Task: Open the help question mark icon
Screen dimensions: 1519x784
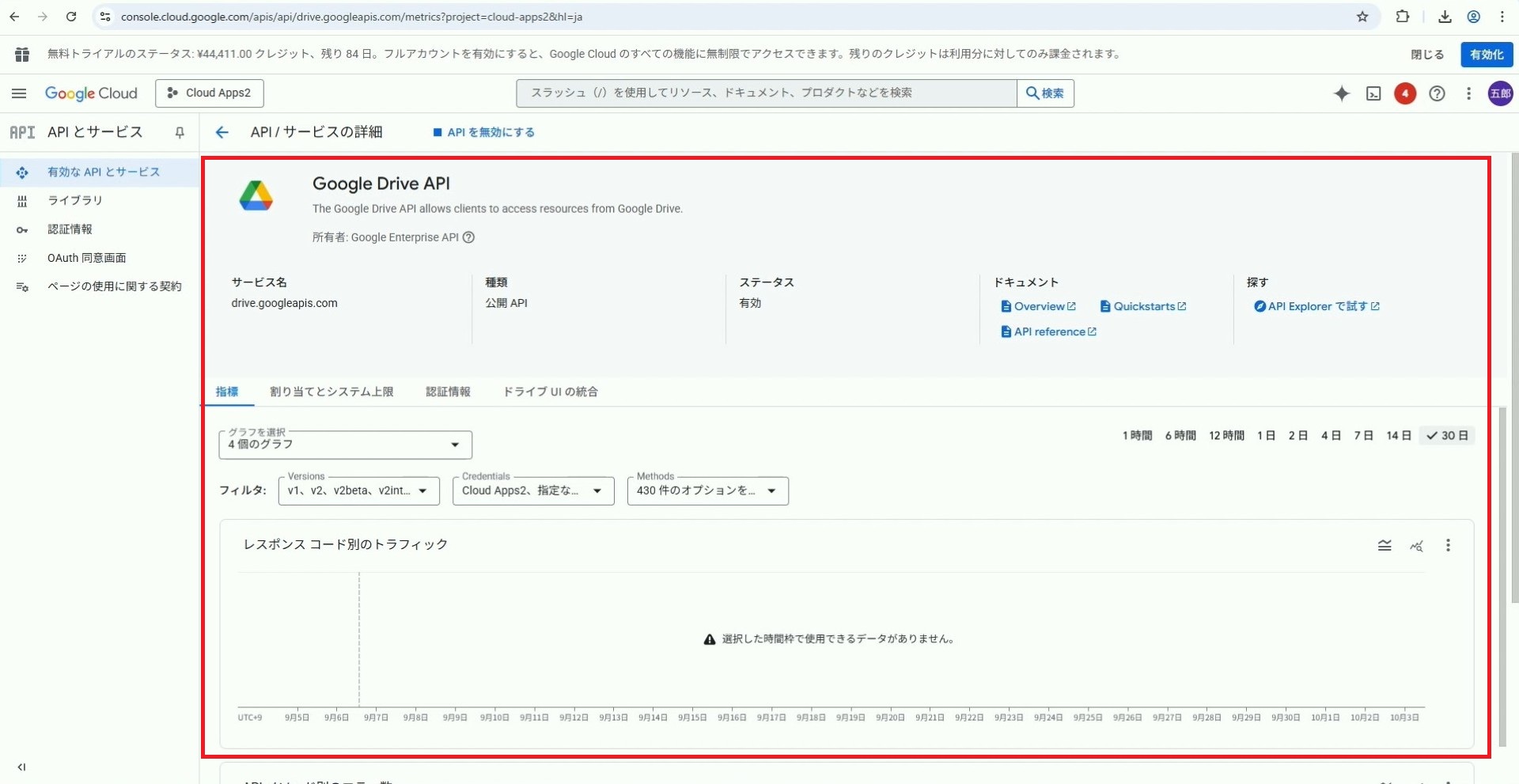Action: coord(1437,93)
